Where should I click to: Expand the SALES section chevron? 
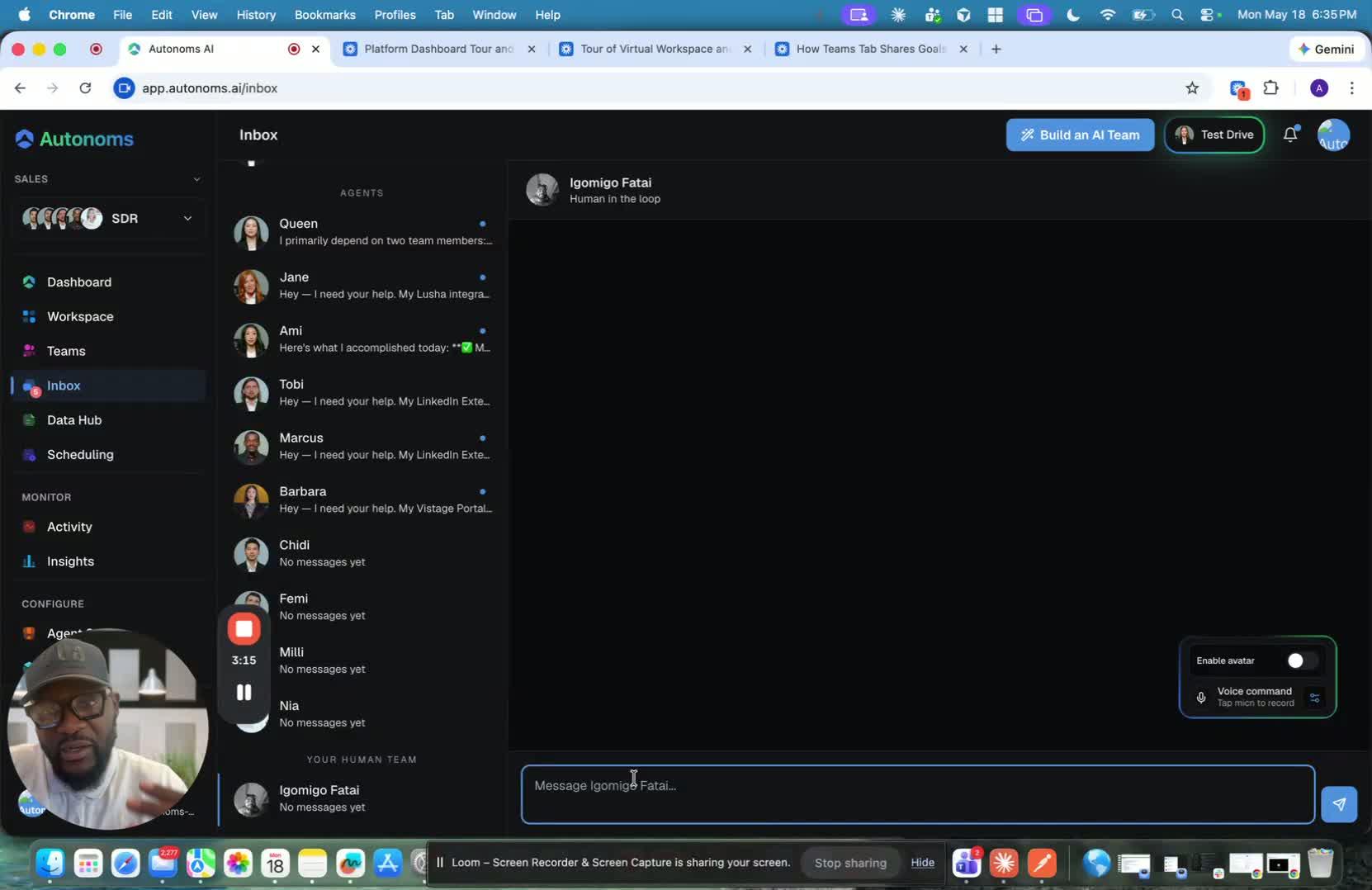(x=196, y=179)
